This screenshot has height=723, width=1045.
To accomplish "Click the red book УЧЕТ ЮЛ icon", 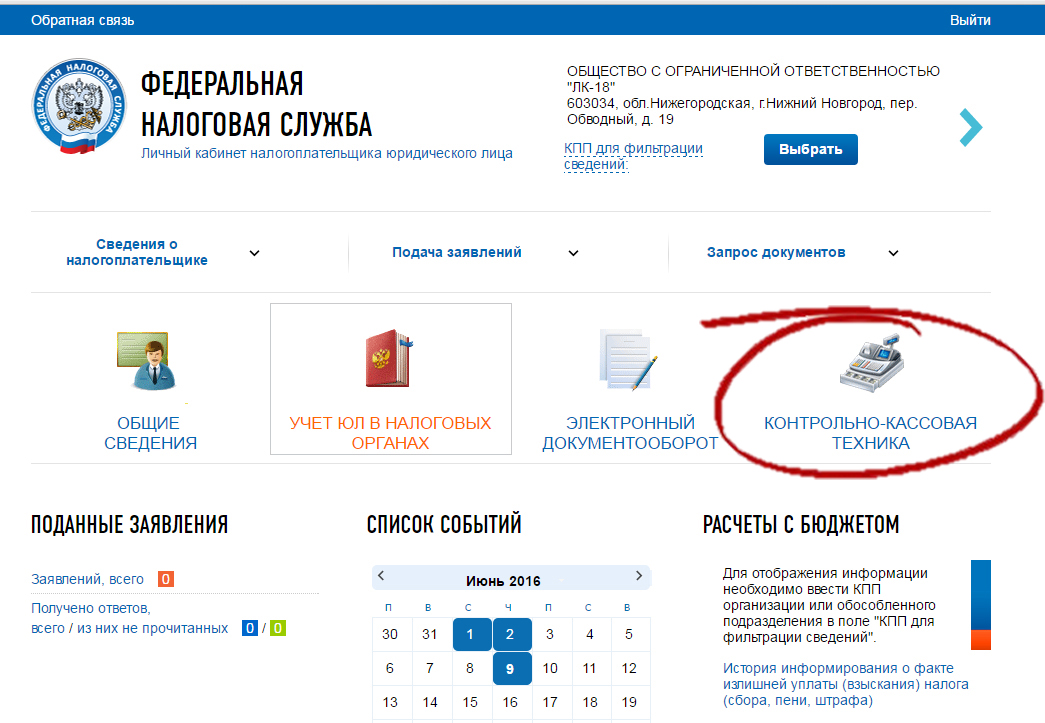I will (390, 360).
